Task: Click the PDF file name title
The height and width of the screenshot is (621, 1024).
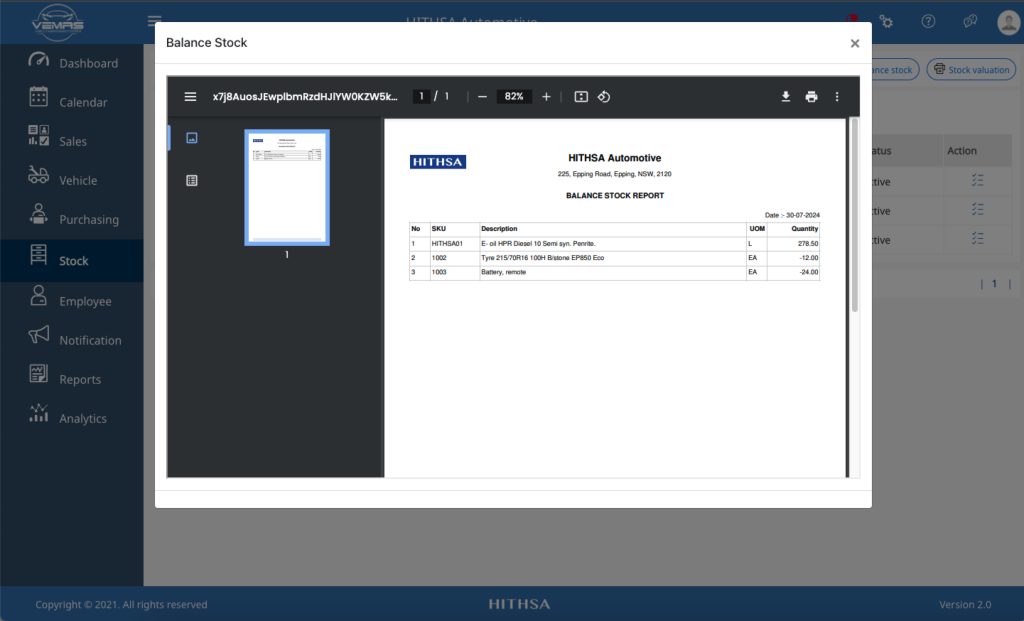Action: pyautogui.click(x=305, y=97)
